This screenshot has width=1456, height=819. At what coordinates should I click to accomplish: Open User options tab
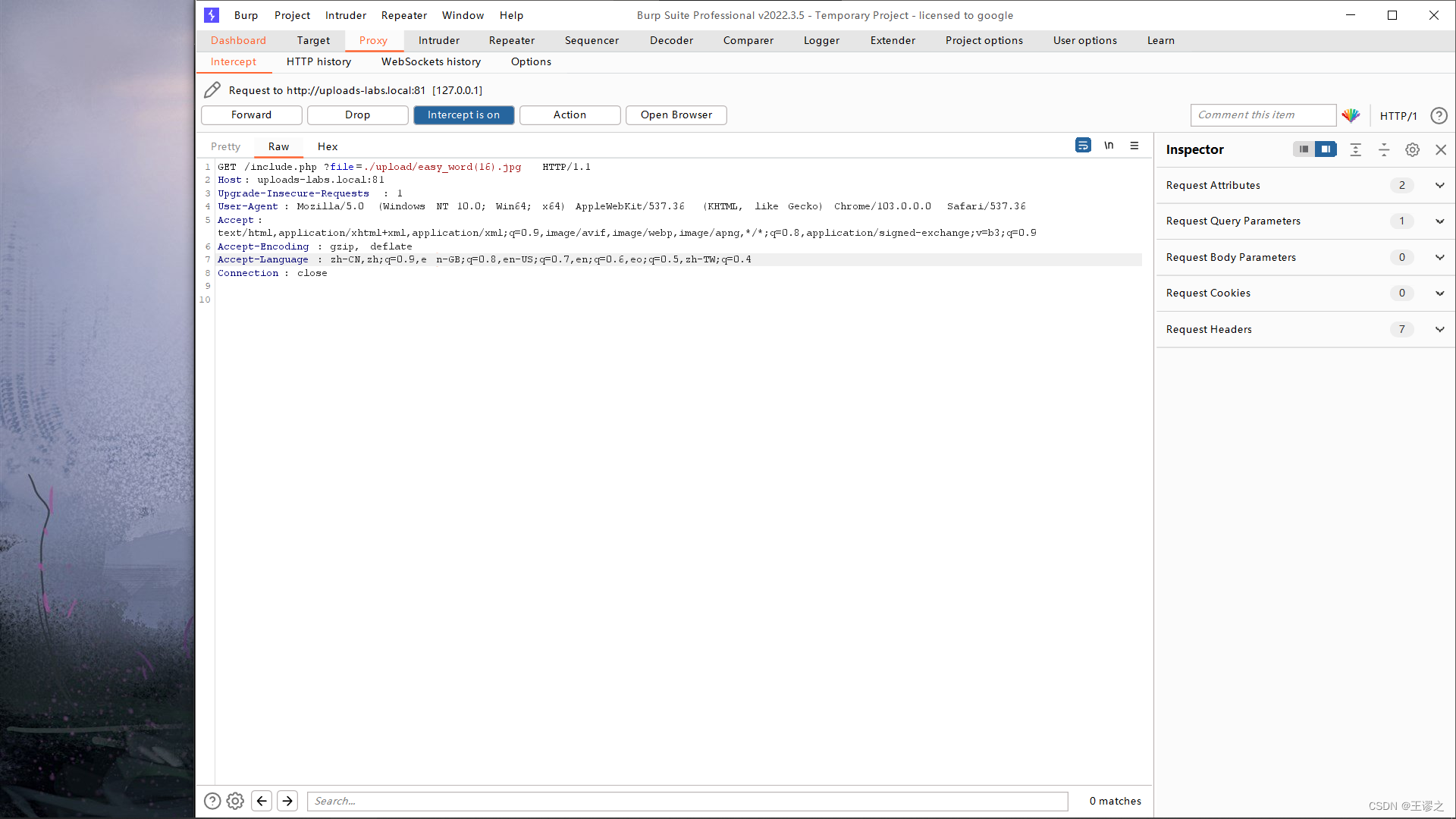click(x=1084, y=41)
